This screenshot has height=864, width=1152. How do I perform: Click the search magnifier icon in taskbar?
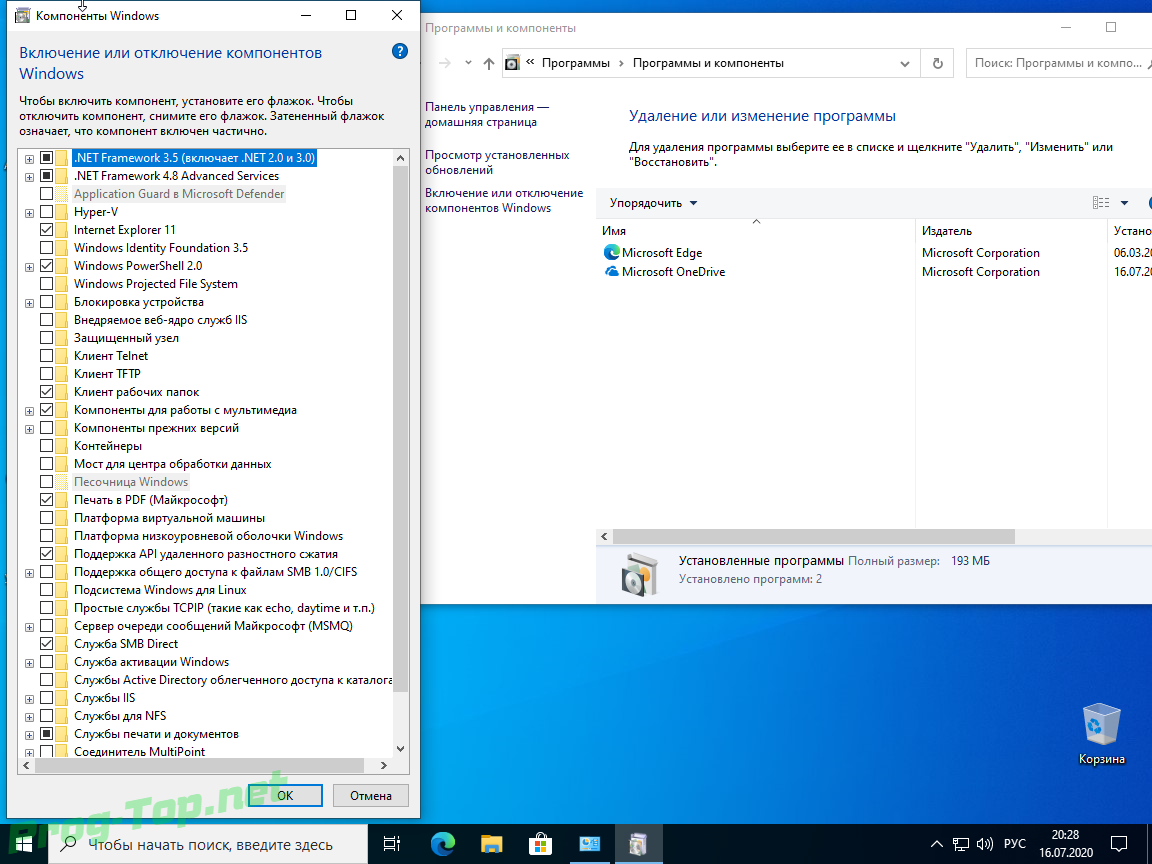[68, 843]
